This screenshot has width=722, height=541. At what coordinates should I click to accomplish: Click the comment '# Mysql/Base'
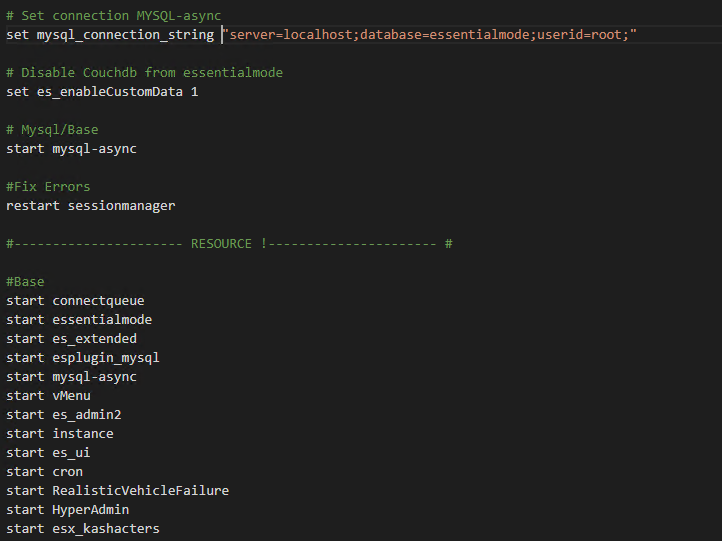52,130
